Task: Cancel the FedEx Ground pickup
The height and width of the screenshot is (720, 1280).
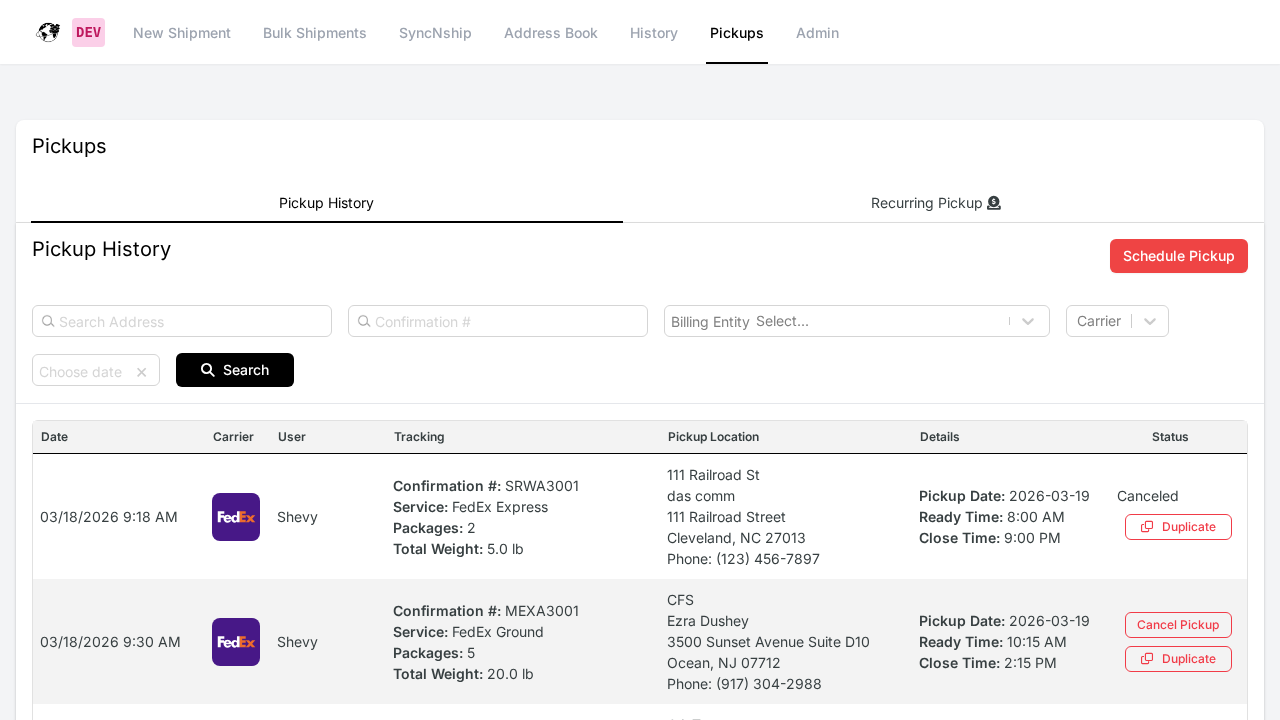Action: pos(1178,624)
